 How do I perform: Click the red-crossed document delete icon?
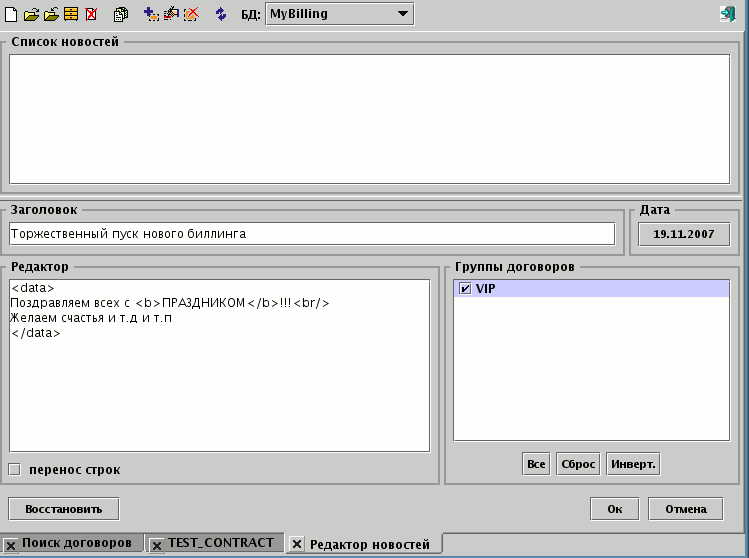click(x=91, y=14)
